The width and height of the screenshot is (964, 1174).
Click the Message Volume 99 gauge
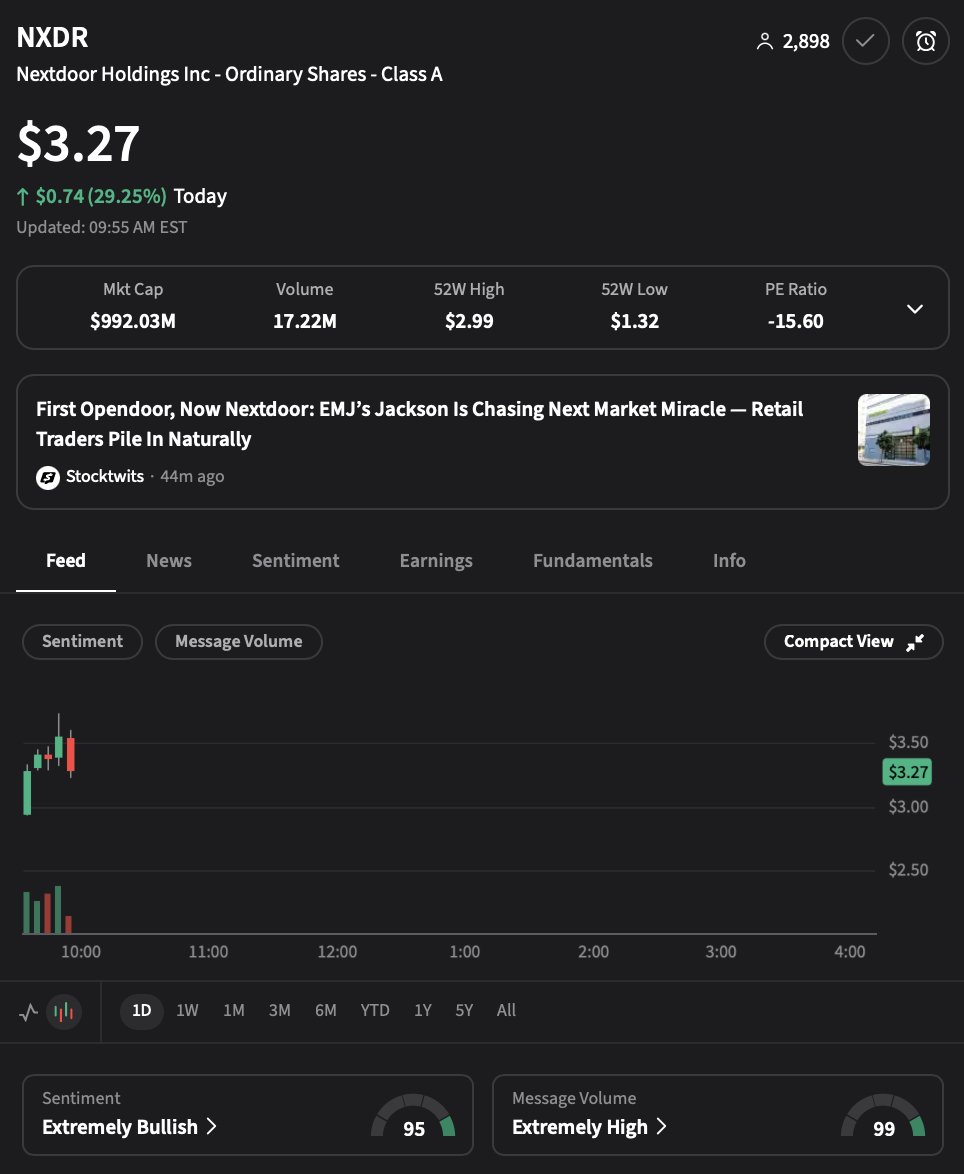[x=884, y=1120]
